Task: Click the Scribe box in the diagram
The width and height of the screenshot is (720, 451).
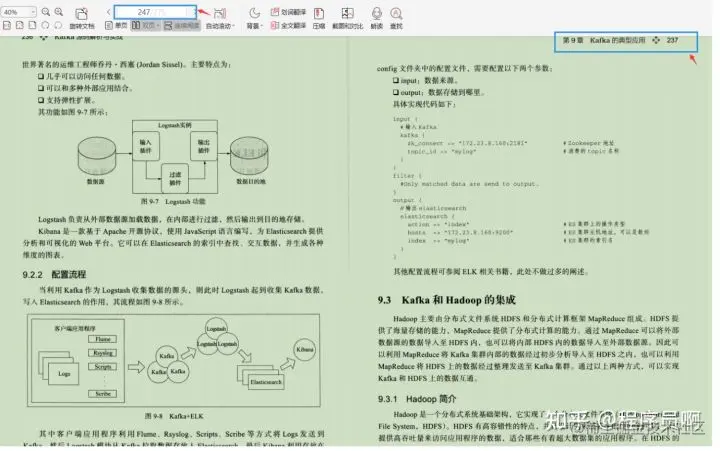Action: 102,394
